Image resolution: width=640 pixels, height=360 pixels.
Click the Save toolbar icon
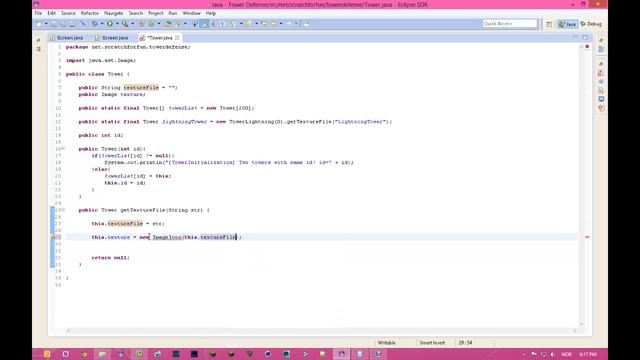[x=54, y=24]
